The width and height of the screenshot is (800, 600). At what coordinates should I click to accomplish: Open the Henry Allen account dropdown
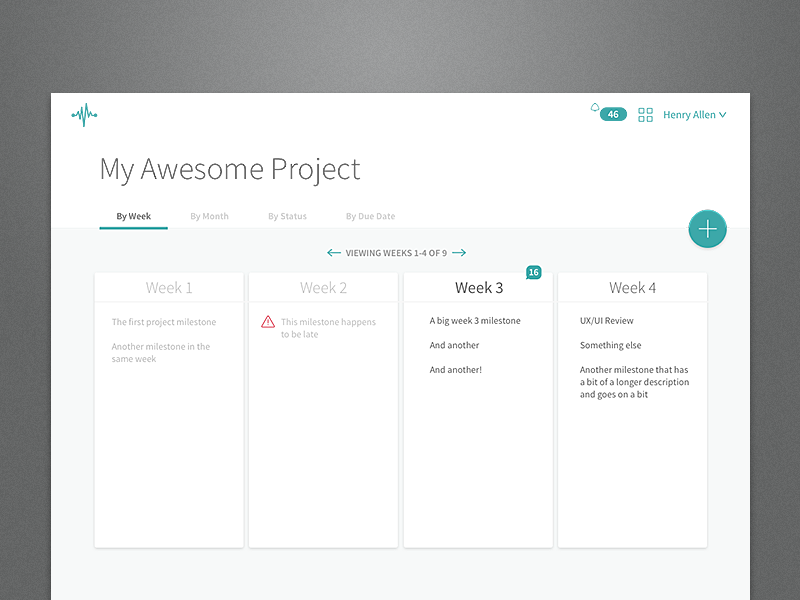click(x=694, y=114)
